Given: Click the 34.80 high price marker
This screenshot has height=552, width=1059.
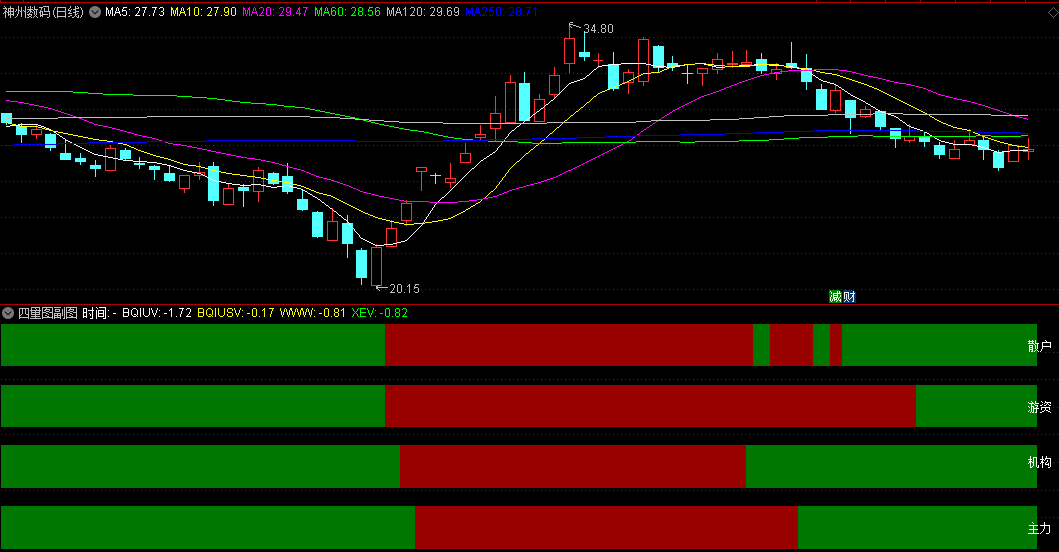Looking at the screenshot, I should point(598,29).
